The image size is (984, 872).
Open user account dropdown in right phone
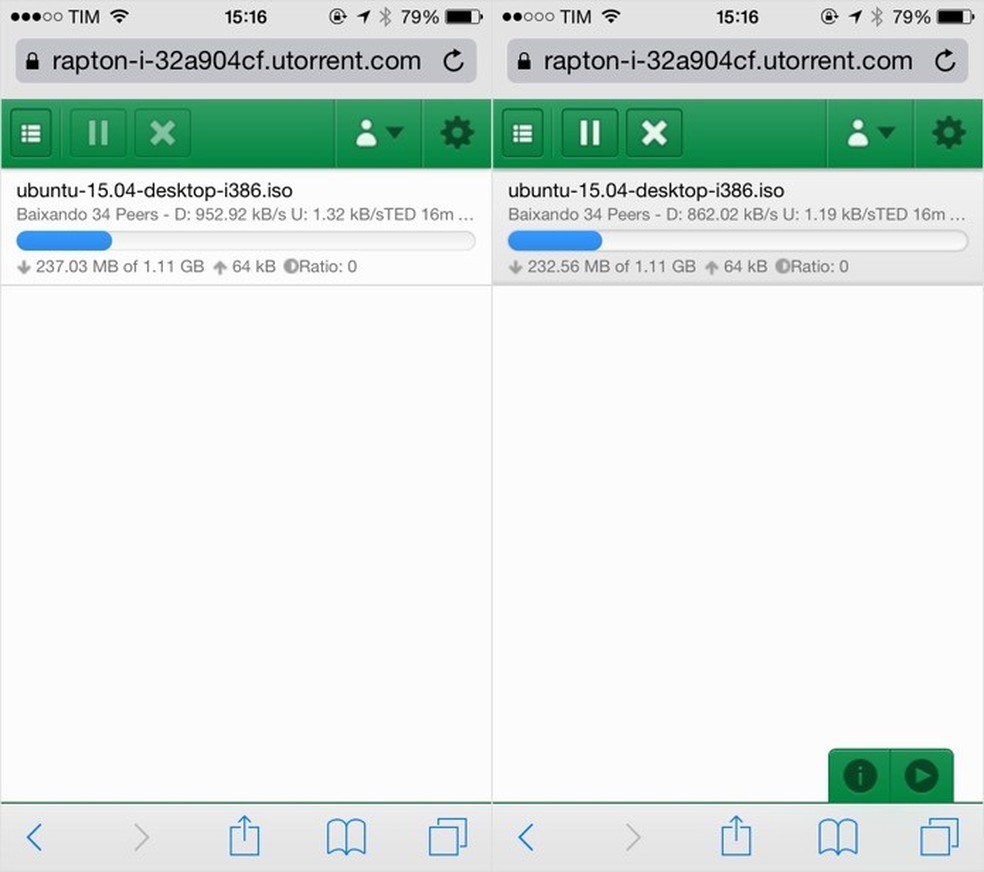tap(870, 133)
